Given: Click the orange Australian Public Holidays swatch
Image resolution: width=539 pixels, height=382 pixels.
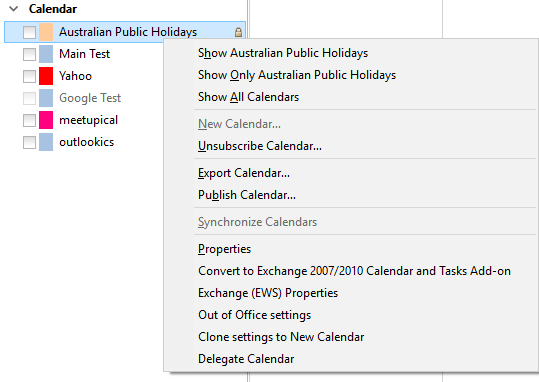Looking at the screenshot, I should pos(46,32).
